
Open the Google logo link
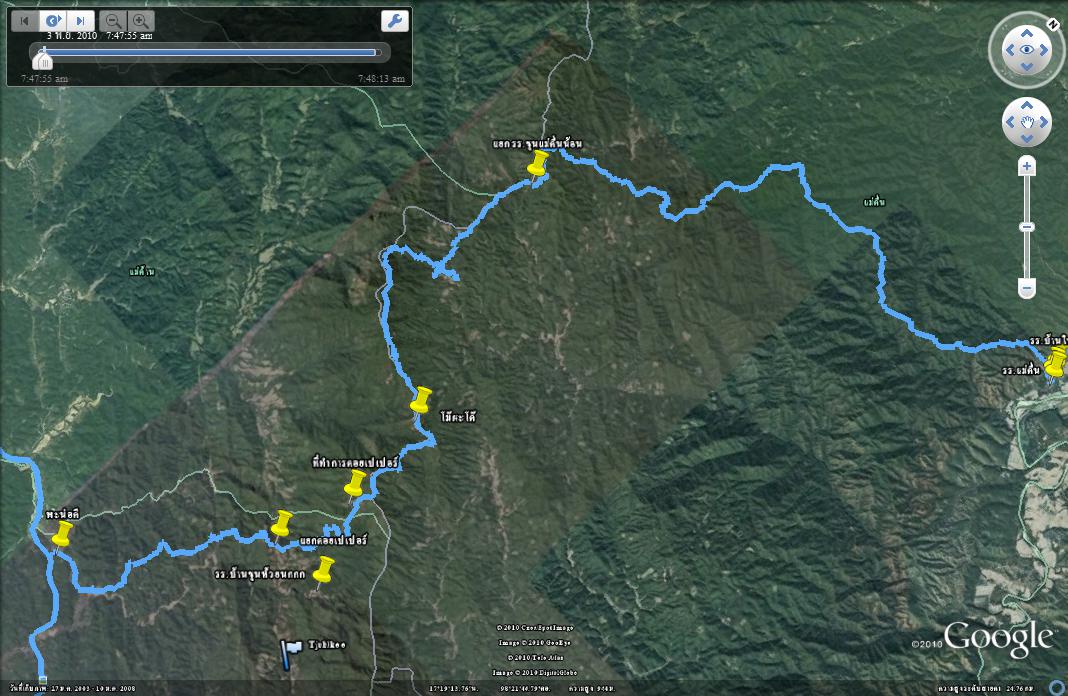point(998,638)
